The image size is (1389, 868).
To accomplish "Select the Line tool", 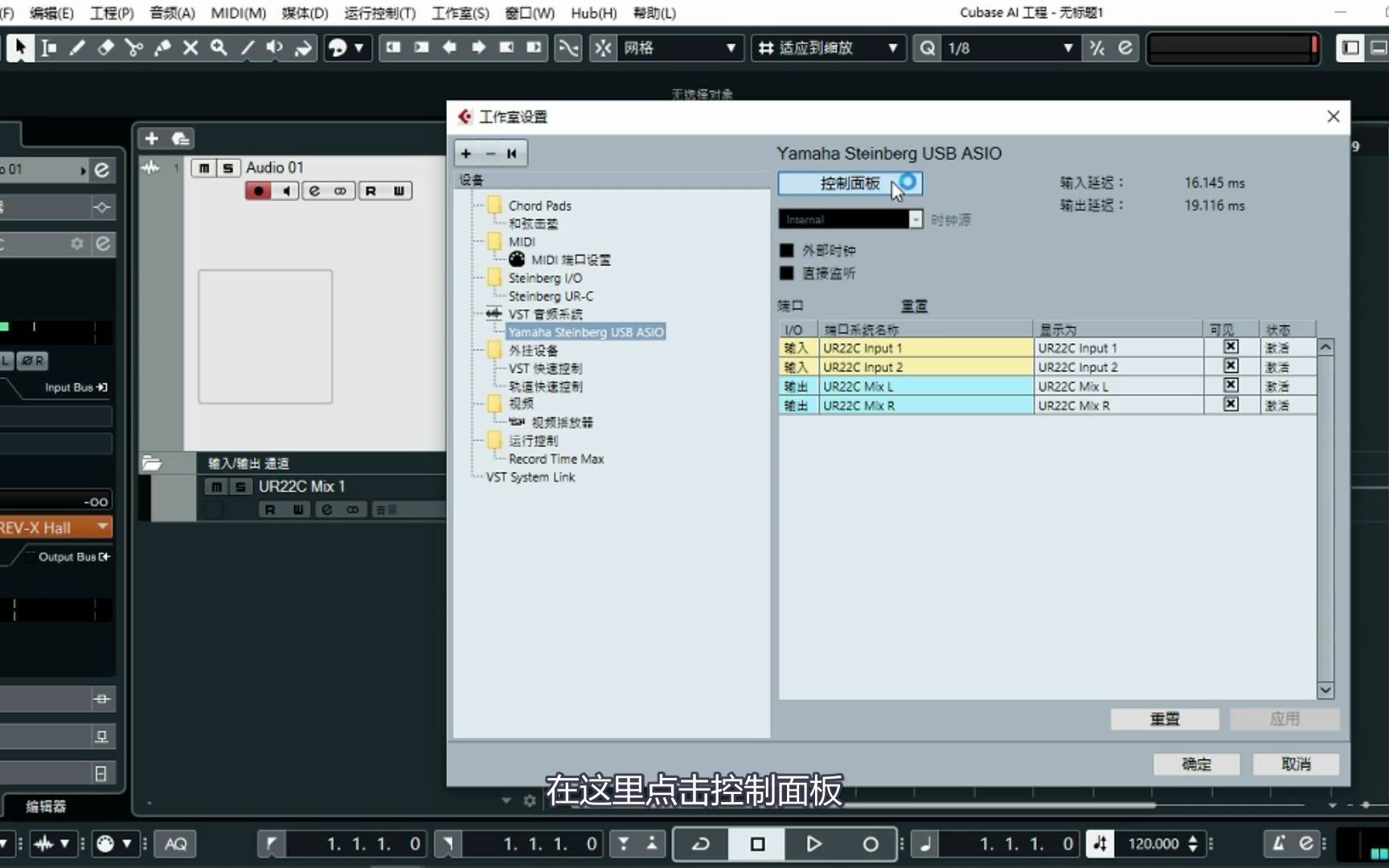I will [247, 47].
